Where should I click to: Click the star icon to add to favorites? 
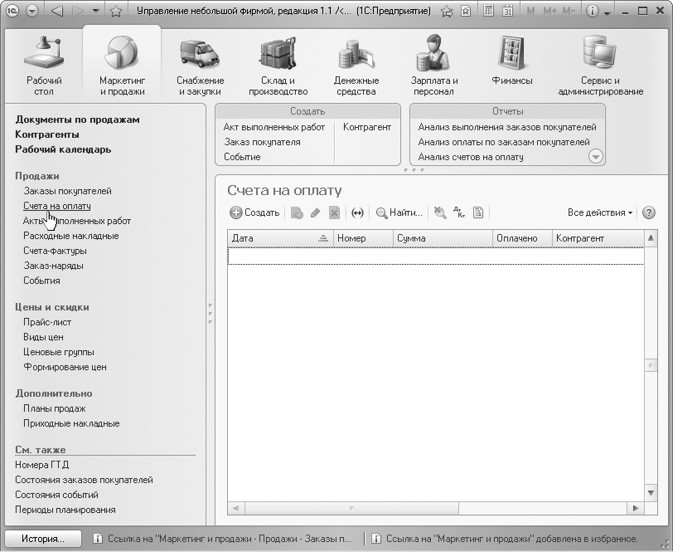(x=116, y=10)
